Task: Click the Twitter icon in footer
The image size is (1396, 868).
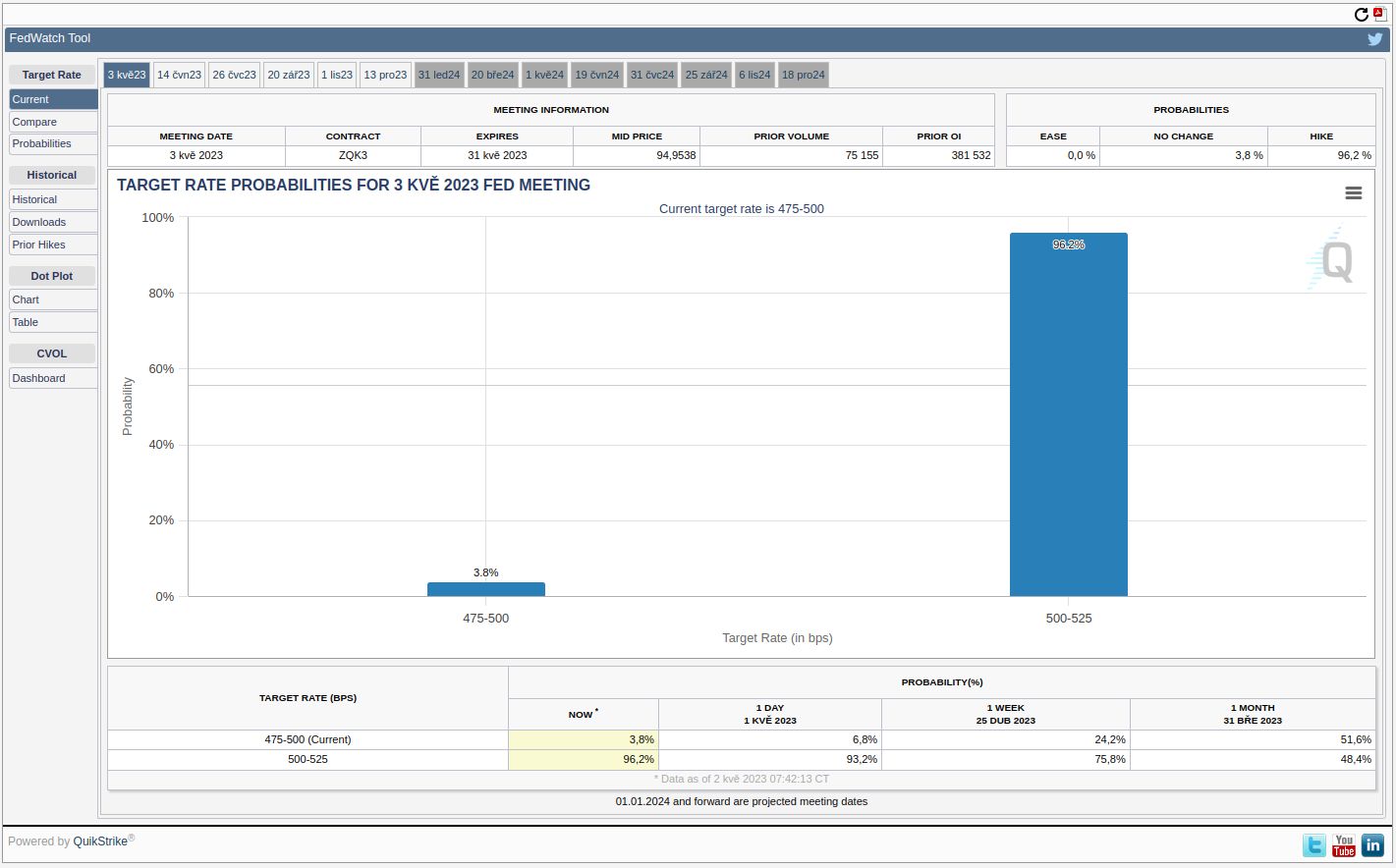Action: coord(1314,844)
